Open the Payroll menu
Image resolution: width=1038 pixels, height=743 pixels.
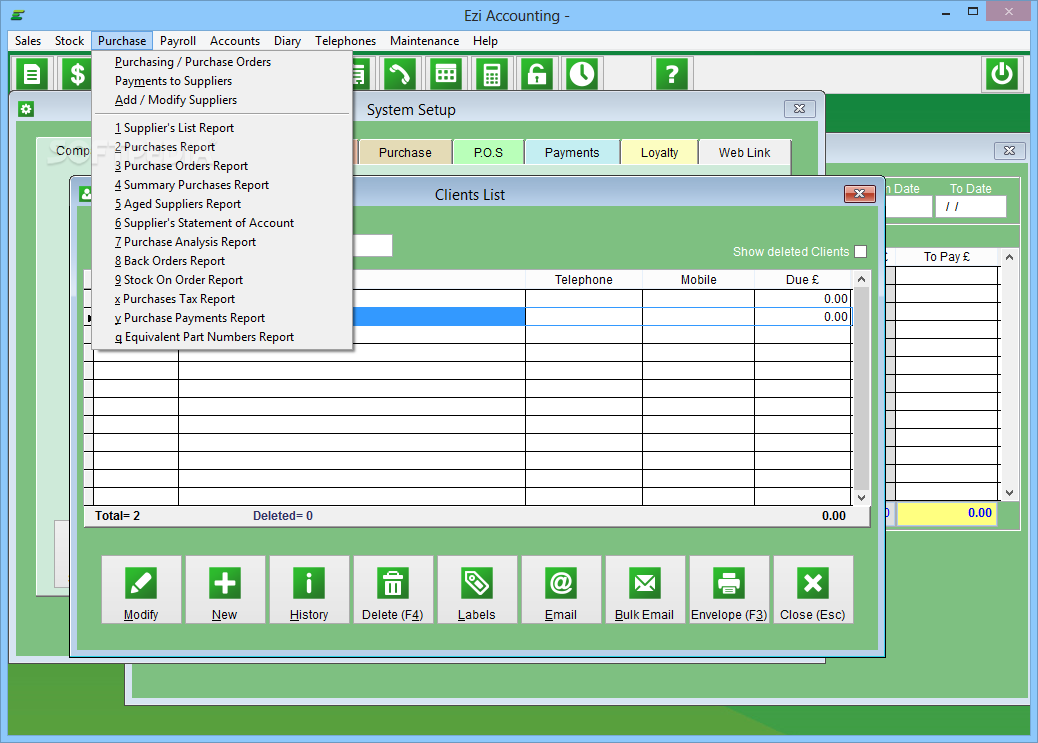178,41
